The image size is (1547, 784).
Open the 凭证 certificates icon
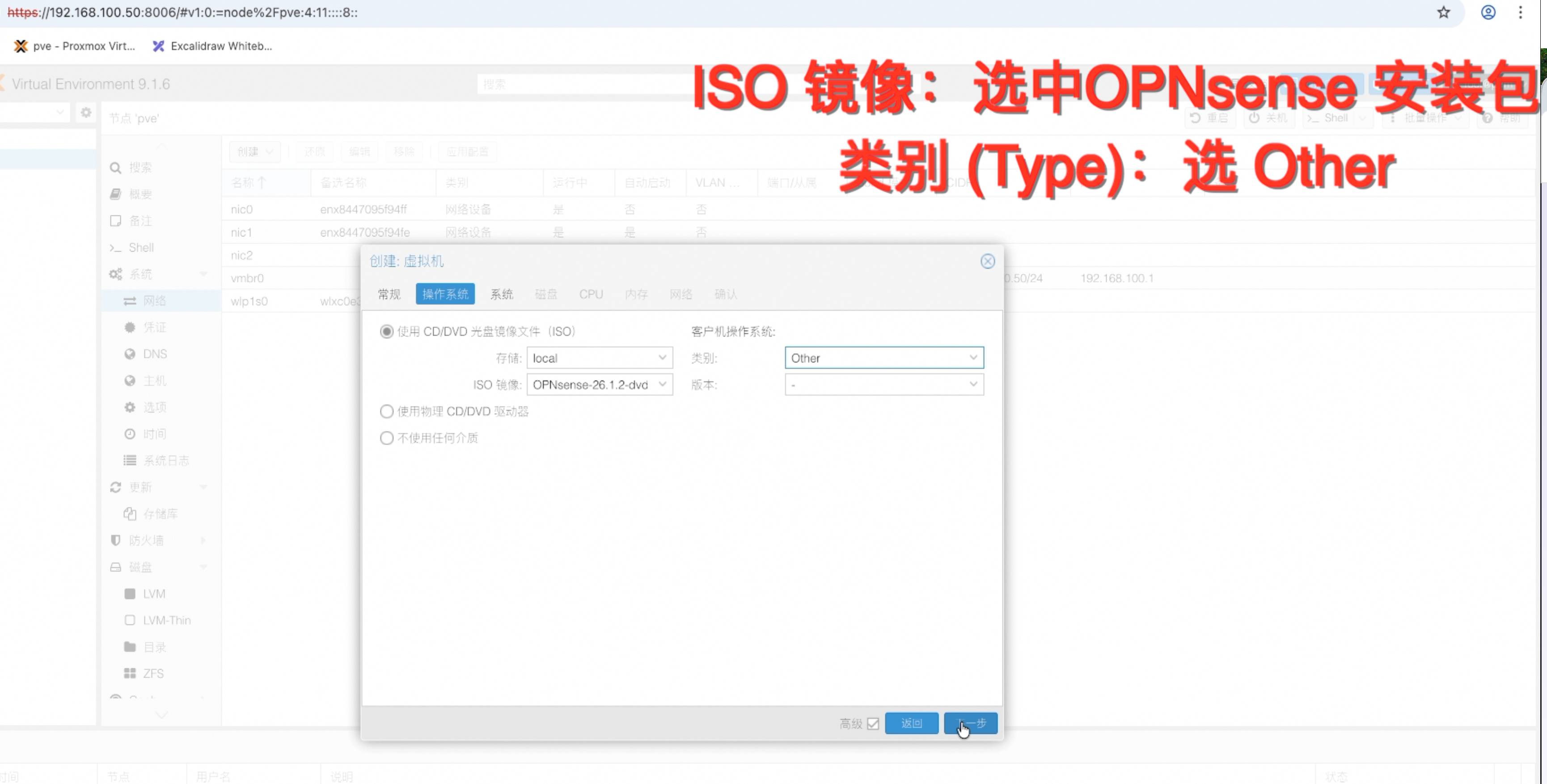pos(130,327)
